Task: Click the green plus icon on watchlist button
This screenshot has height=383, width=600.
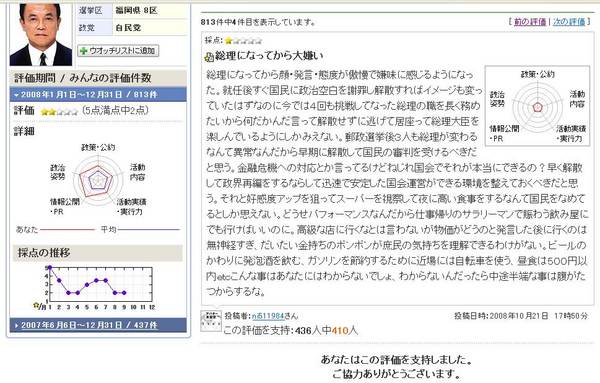Action: click(84, 51)
